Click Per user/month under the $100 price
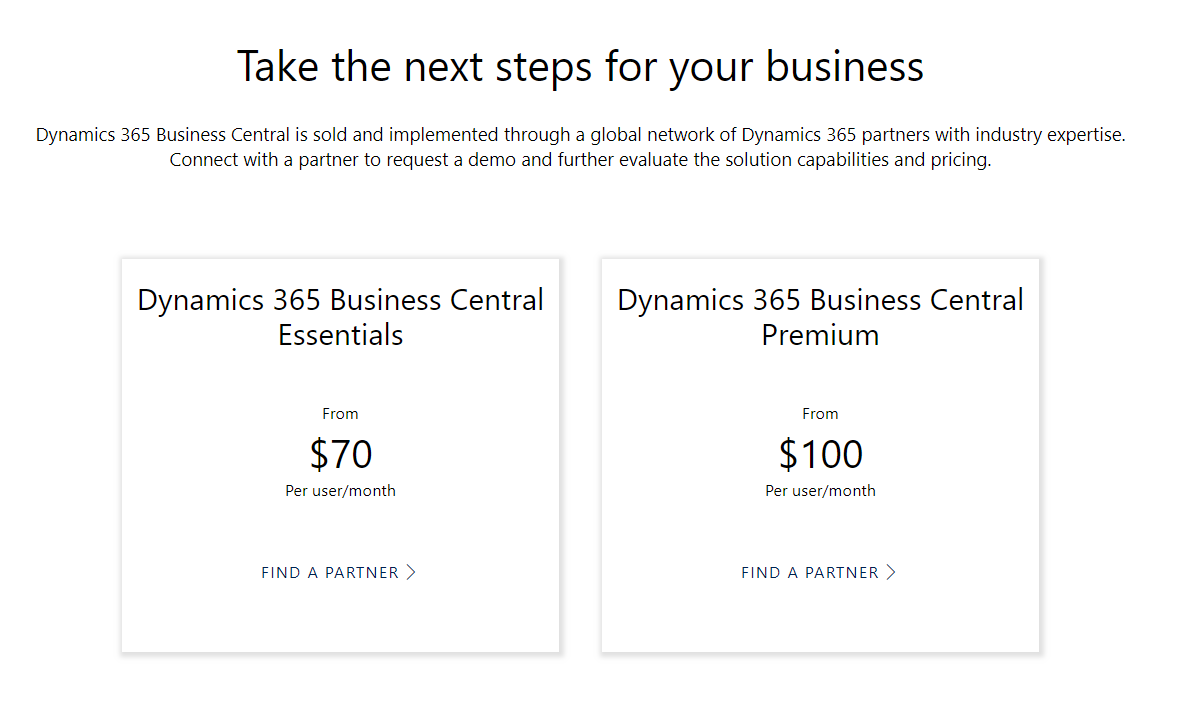This screenshot has height=703, width=1200. point(820,491)
